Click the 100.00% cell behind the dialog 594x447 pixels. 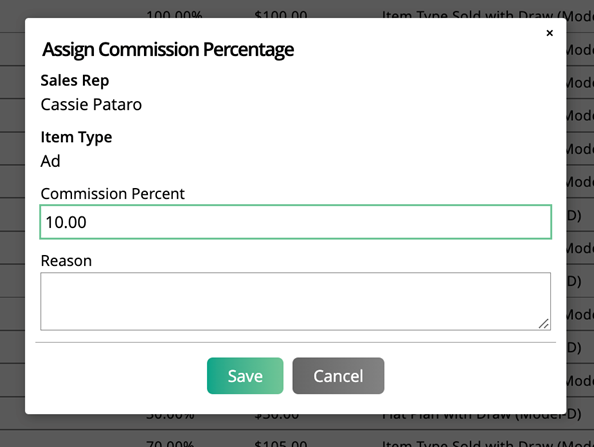pos(174,14)
